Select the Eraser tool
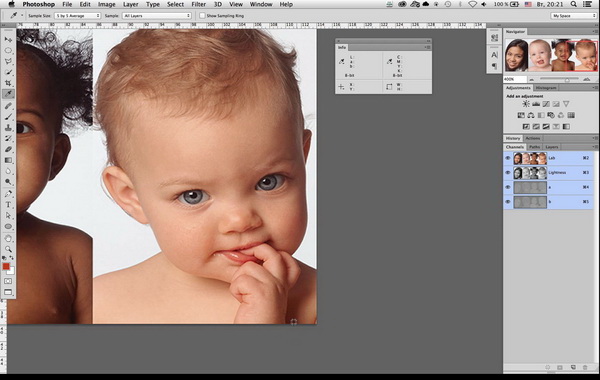 [x=8, y=149]
